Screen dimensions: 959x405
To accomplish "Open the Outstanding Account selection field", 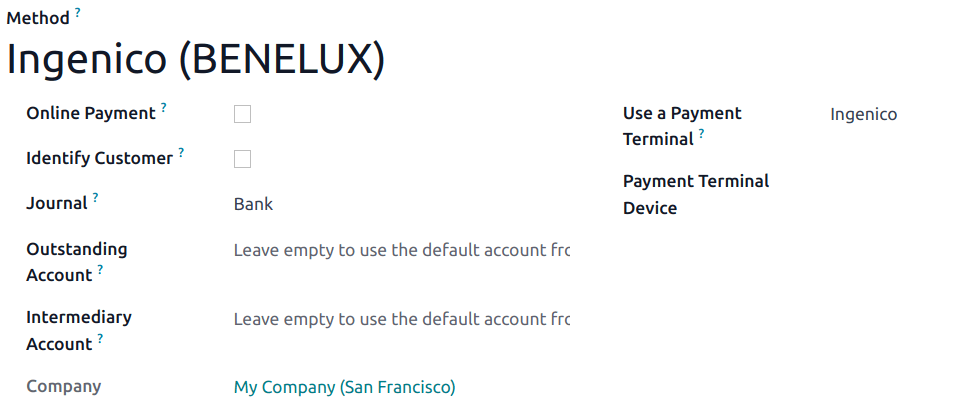I will [x=400, y=250].
